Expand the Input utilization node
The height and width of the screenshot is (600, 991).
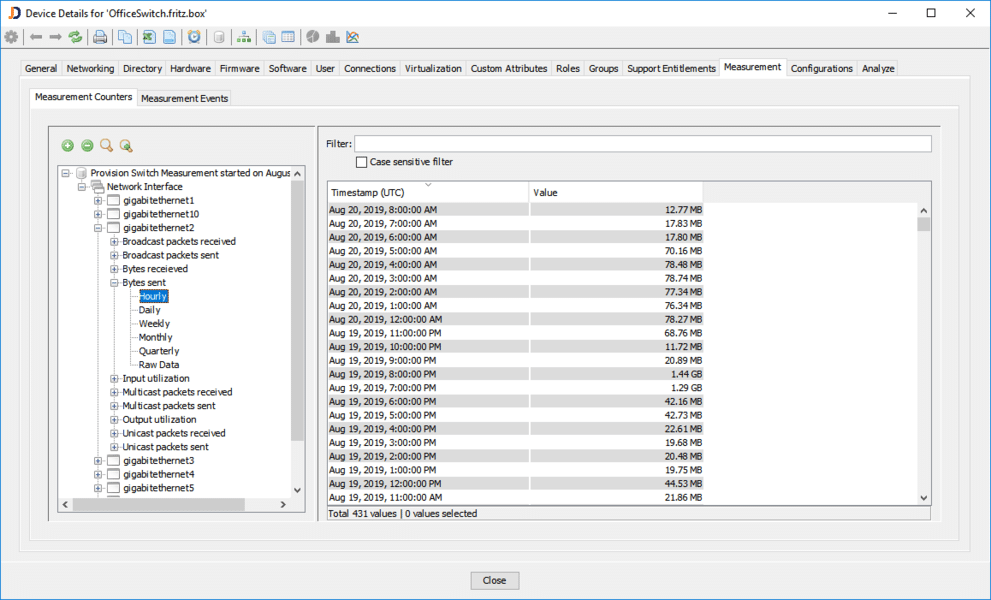[114, 379]
